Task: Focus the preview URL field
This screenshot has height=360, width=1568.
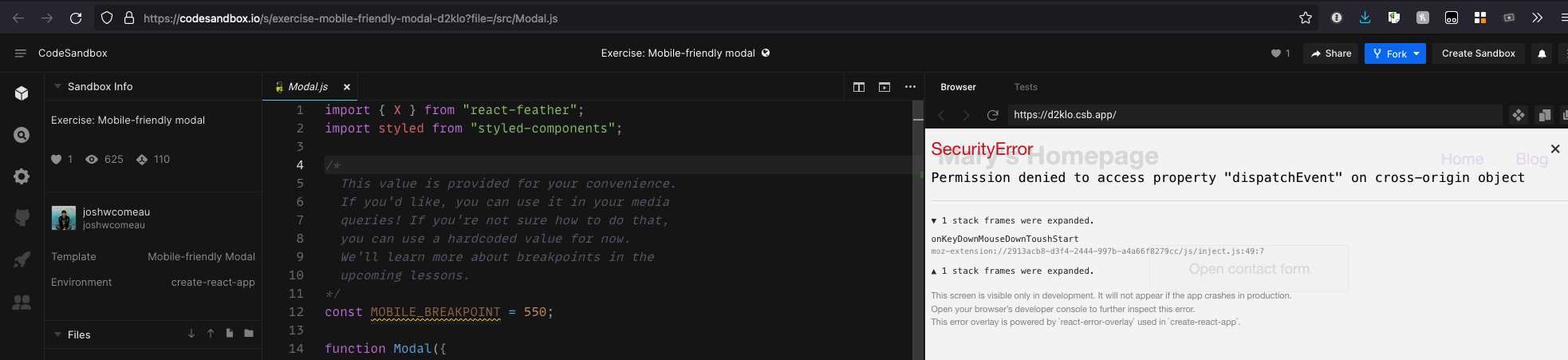Action: (x=1255, y=115)
